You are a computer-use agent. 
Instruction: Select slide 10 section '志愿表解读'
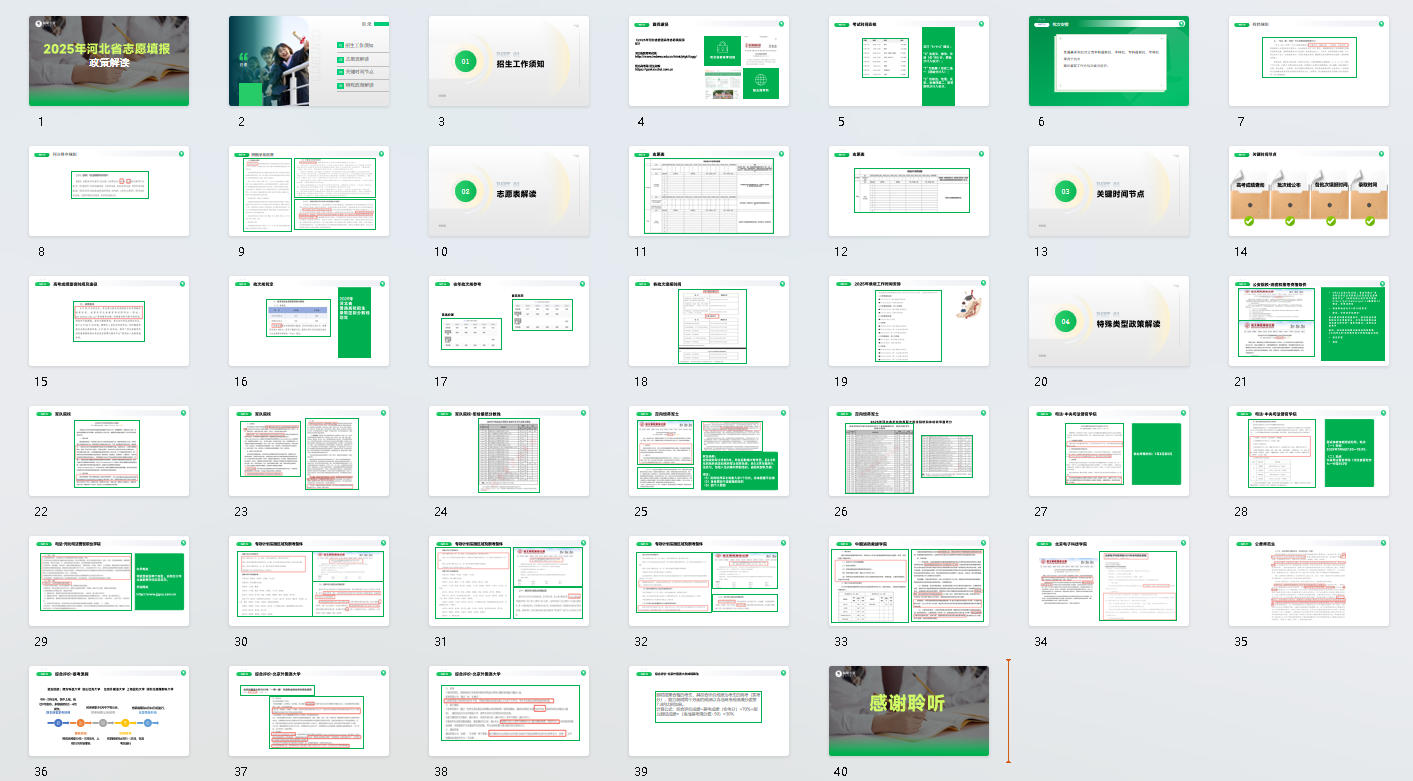pyautogui.click(x=508, y=191)
